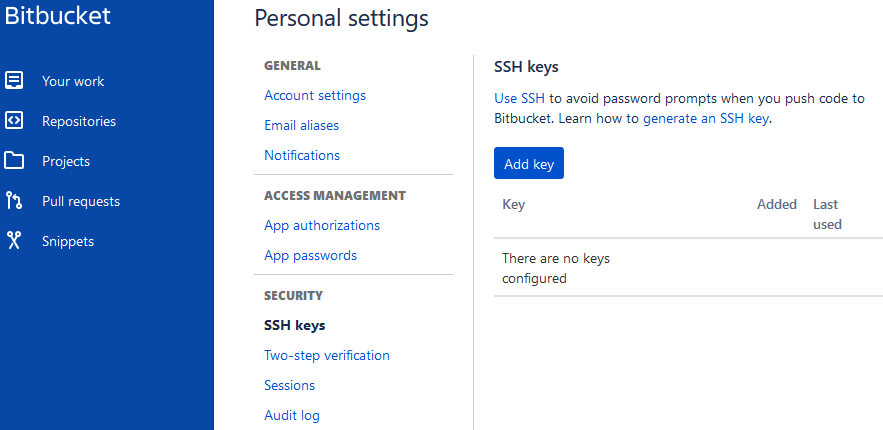The image size is (883, 430).
Task: Go to Email aliases settings
Action: (x=301, y=125)
